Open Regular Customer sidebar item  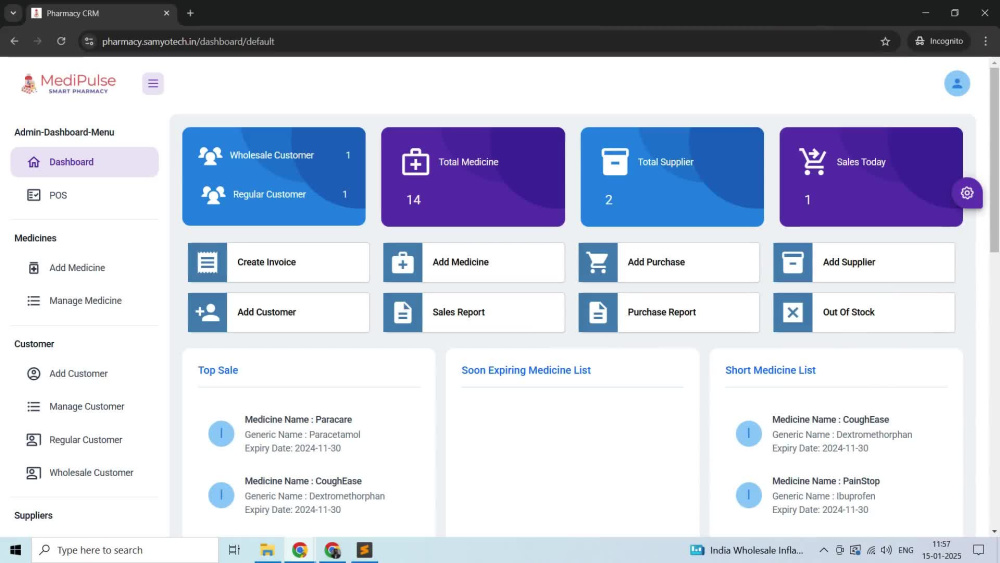[84, 439]
